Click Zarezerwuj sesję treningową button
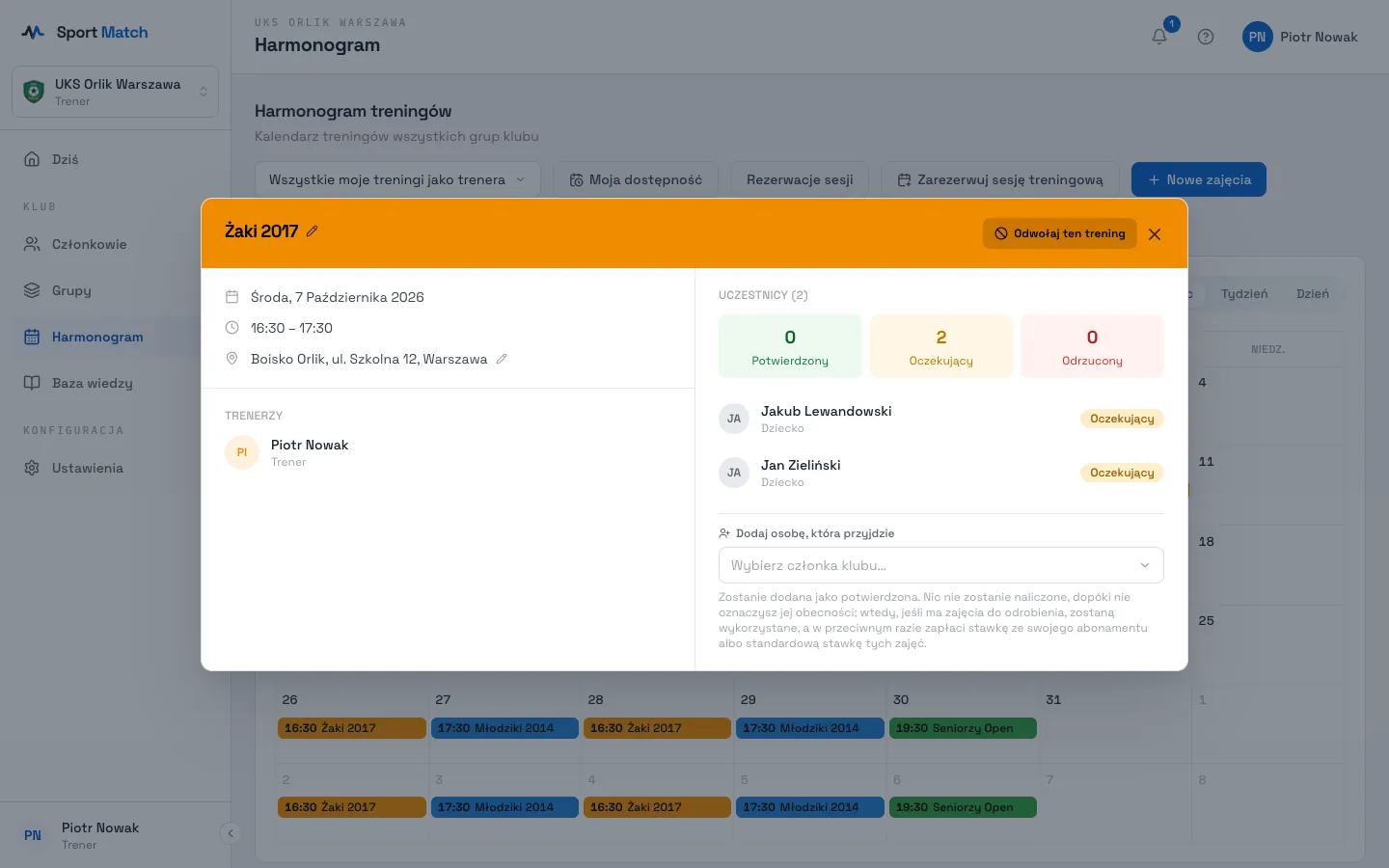Viewport: 1389px width, 868px height. pos(1000,179)
